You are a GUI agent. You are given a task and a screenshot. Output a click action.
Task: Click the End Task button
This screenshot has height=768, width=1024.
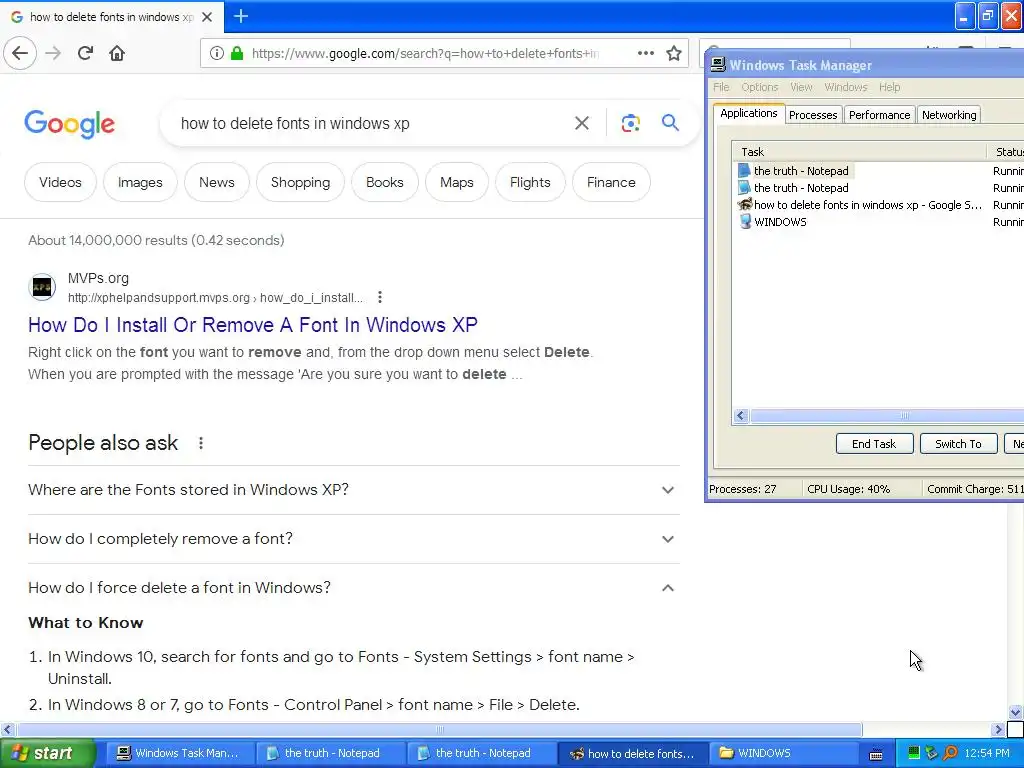pos(874,443)
